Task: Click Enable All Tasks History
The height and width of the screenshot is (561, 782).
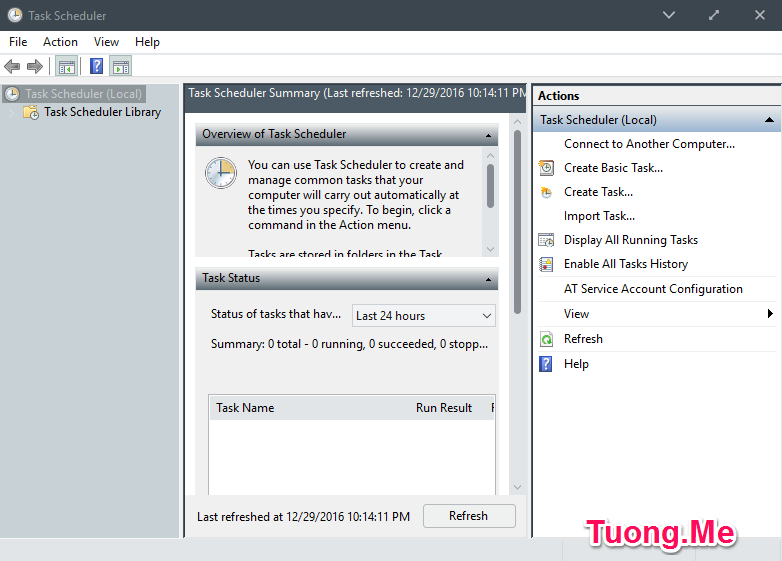Action: point(626,264)
